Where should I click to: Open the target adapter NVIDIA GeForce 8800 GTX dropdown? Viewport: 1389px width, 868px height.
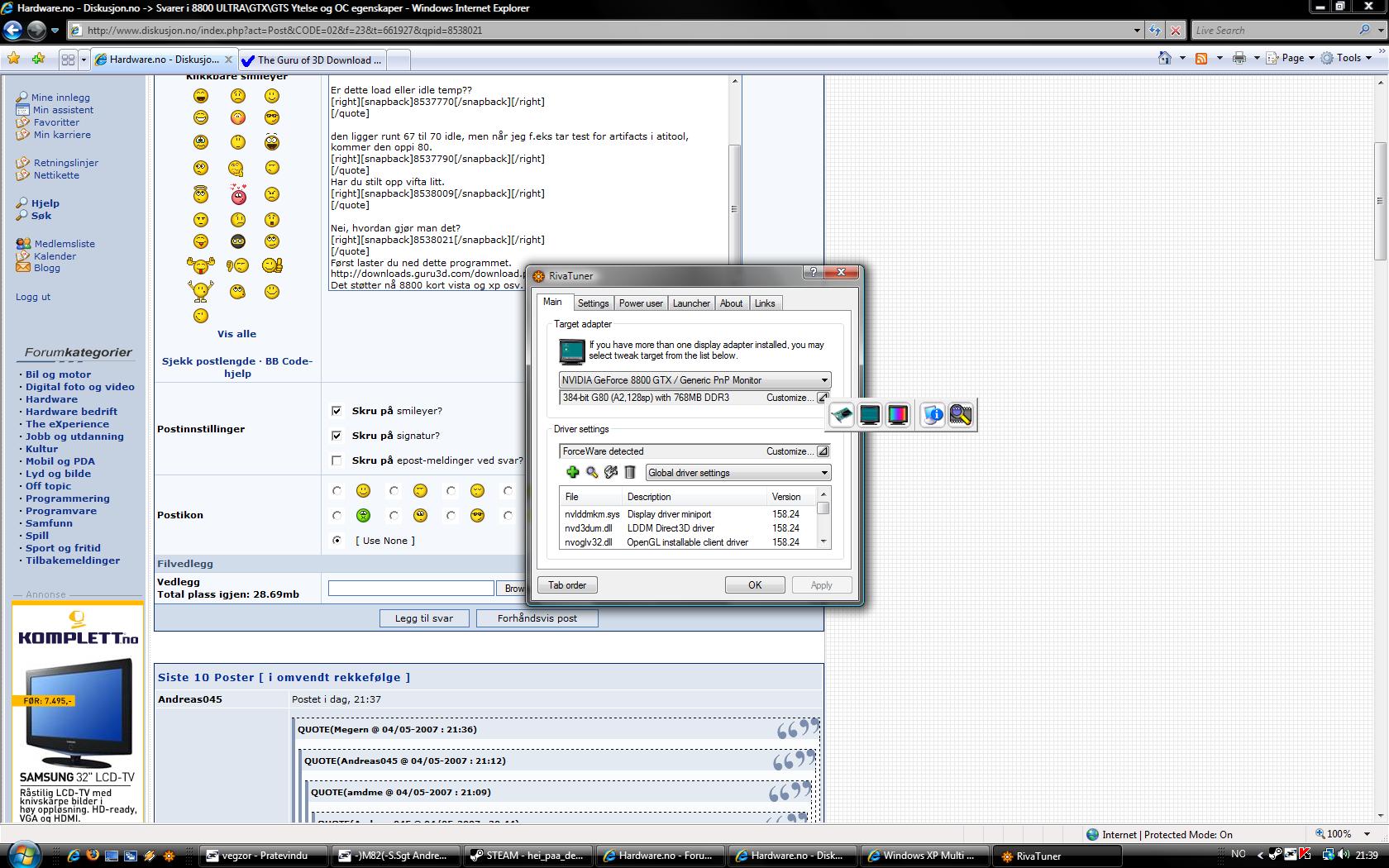click(x=695, y=379)
